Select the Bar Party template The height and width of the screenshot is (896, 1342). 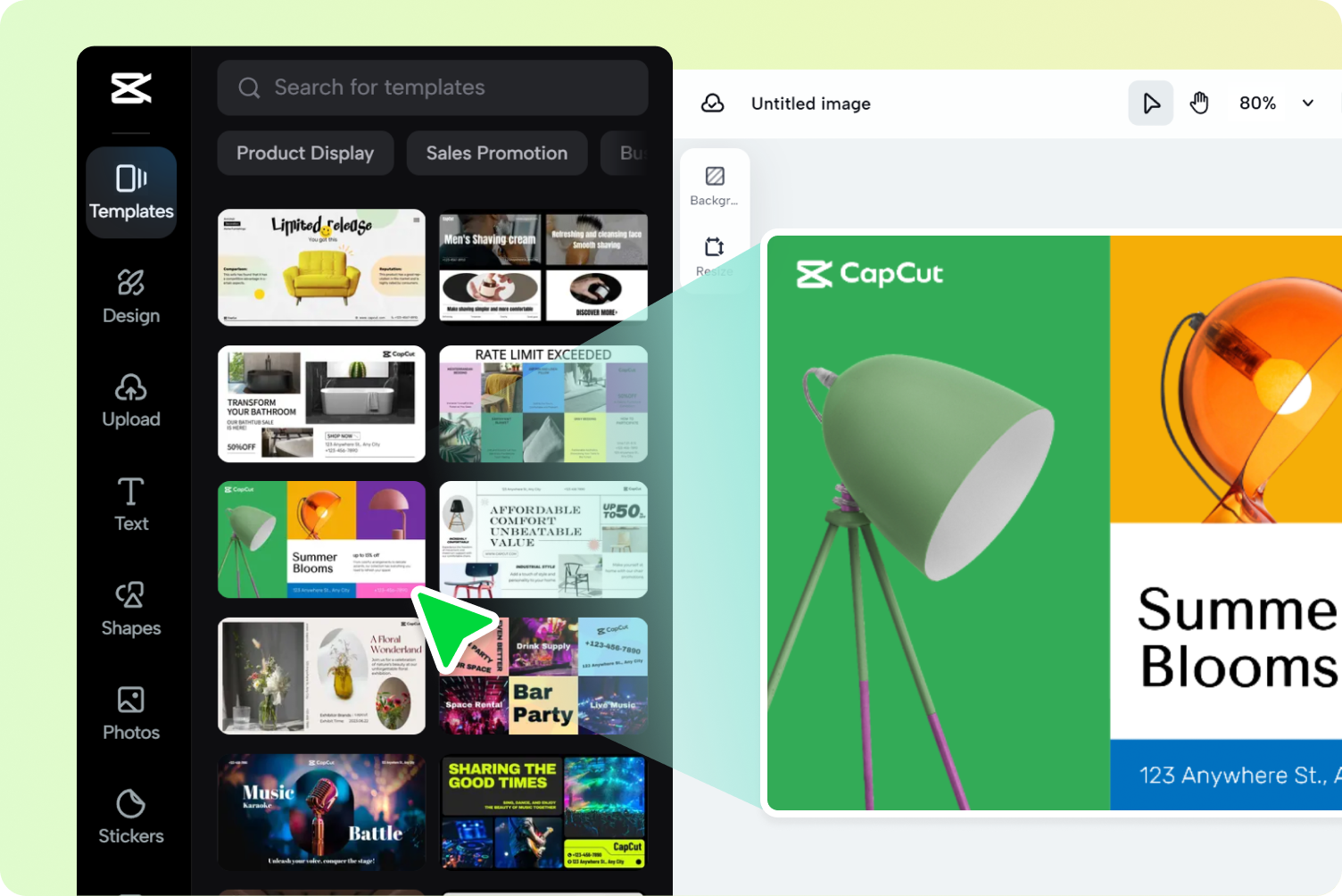pyautogui.click(x=543, y=676)
